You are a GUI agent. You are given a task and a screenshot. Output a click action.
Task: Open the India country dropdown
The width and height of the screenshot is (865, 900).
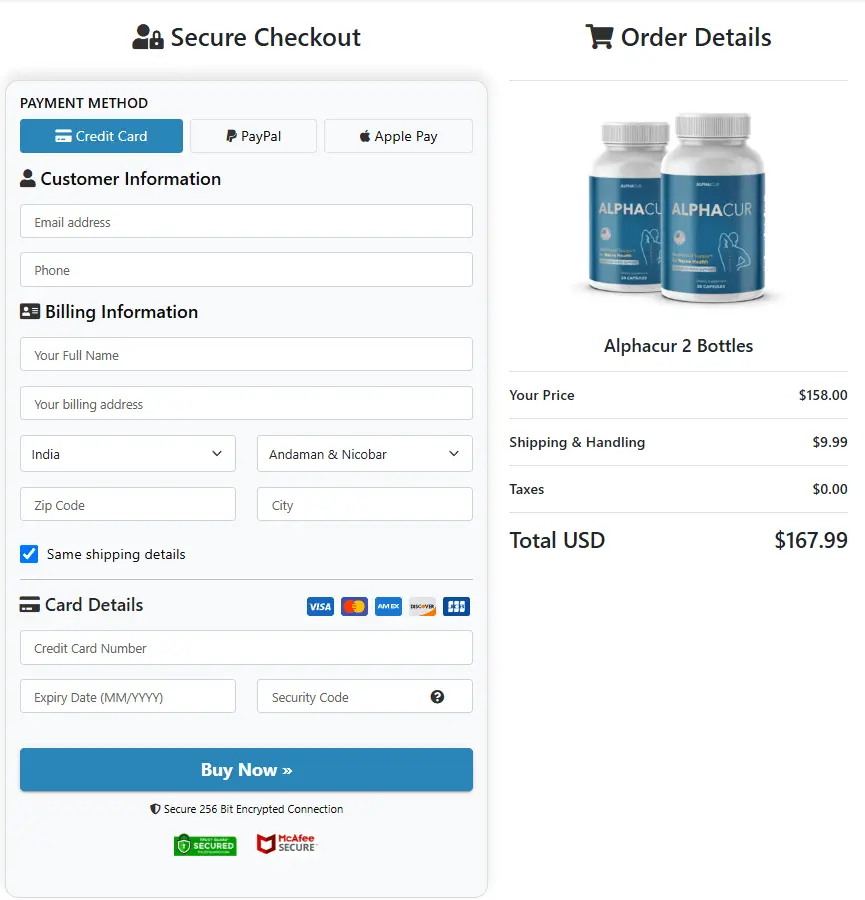128,454
